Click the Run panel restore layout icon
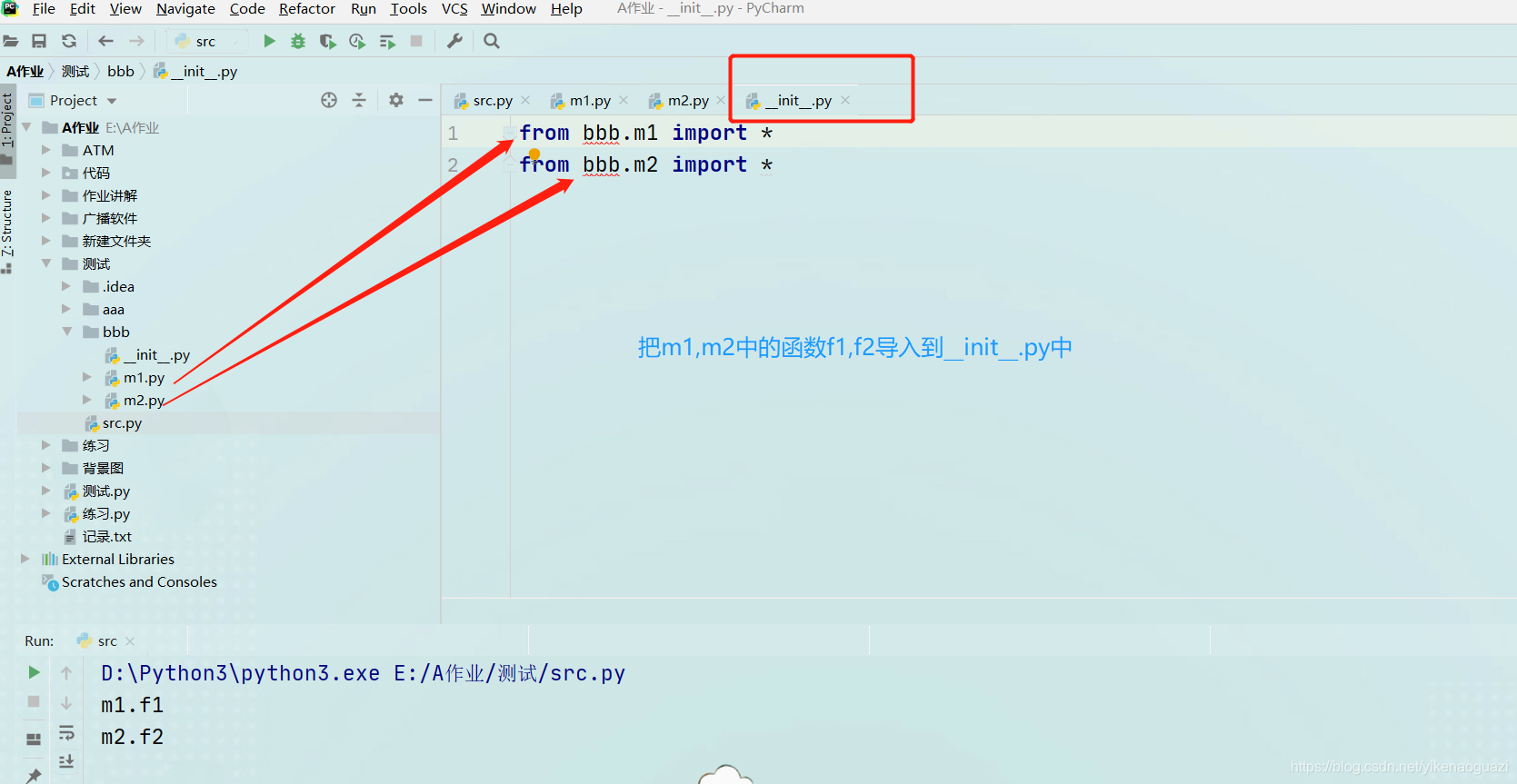The height and width of the screenshot is (784, 1517). [x=34, y=739]
